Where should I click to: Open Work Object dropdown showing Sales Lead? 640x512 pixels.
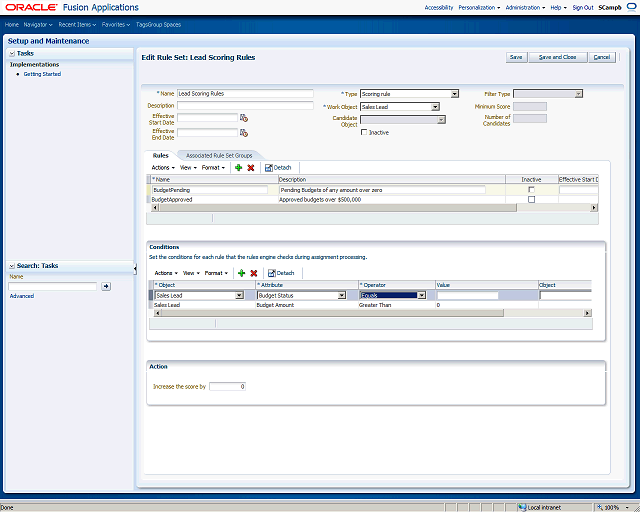click(435, 107)
